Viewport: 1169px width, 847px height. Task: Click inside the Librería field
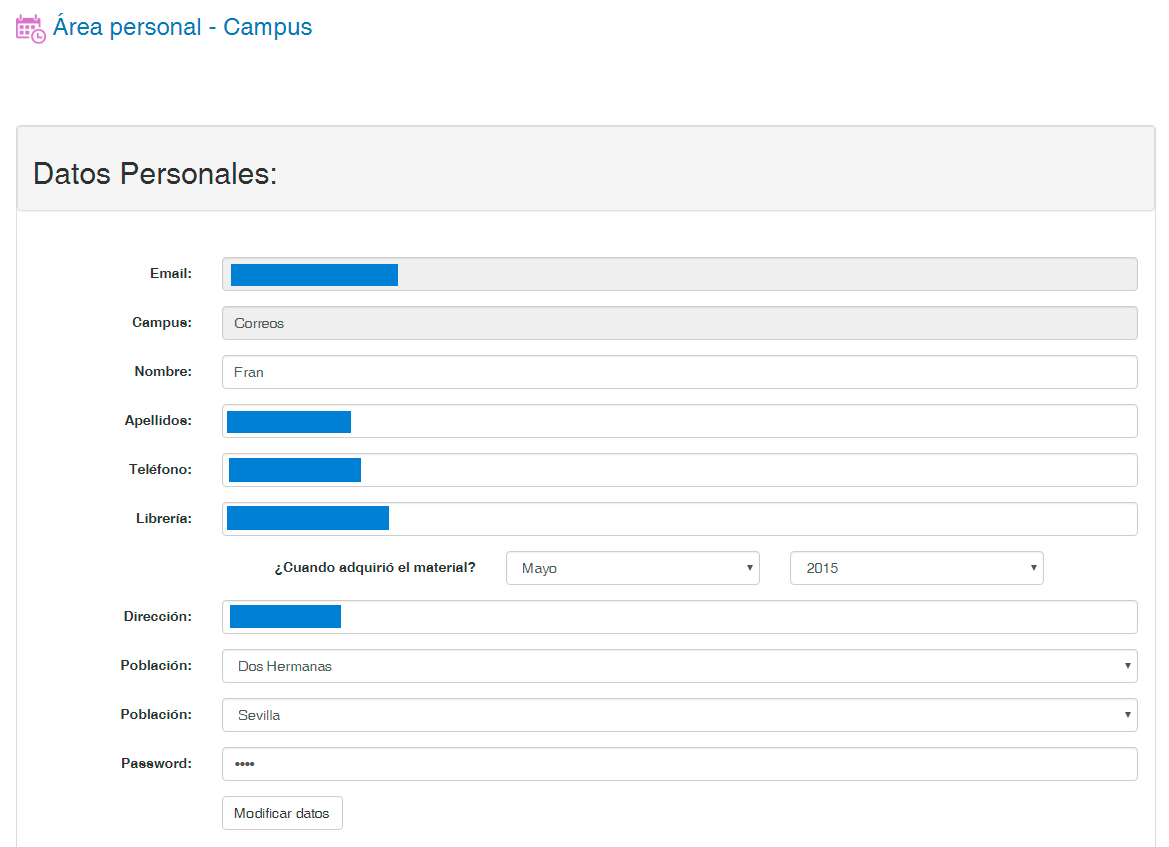click(x=679, y=519)
